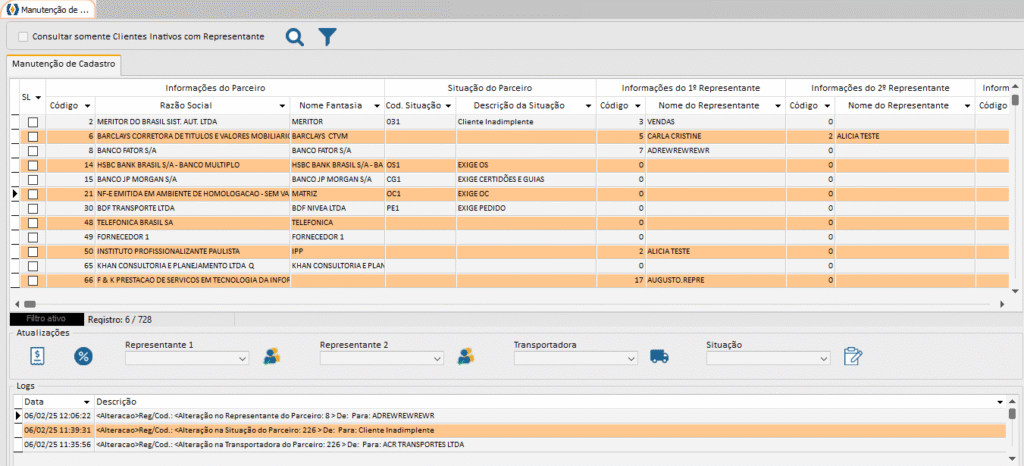Image resolution: width=1024 pixels, height=466 pixels.
Task: Open the Representante 2 combo box
Action: (381, 358)
